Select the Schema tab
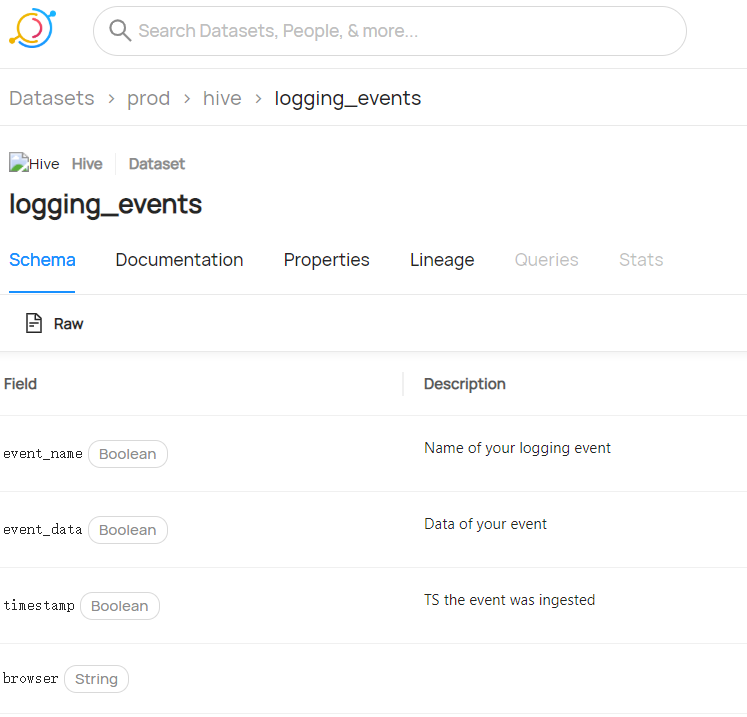 pyautogui.click(x=42, y=260)
